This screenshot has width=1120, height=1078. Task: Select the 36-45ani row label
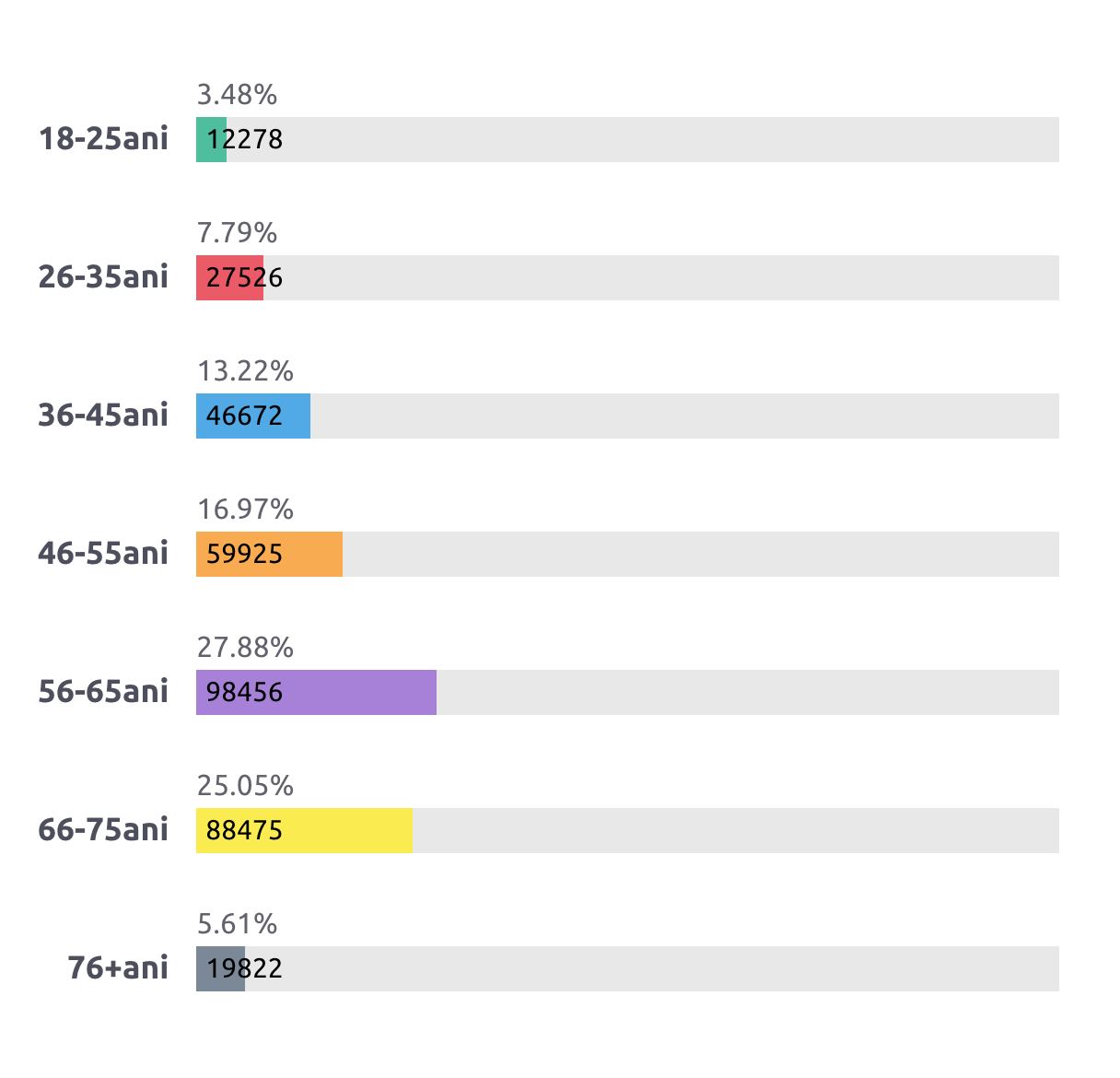point(103,416)
